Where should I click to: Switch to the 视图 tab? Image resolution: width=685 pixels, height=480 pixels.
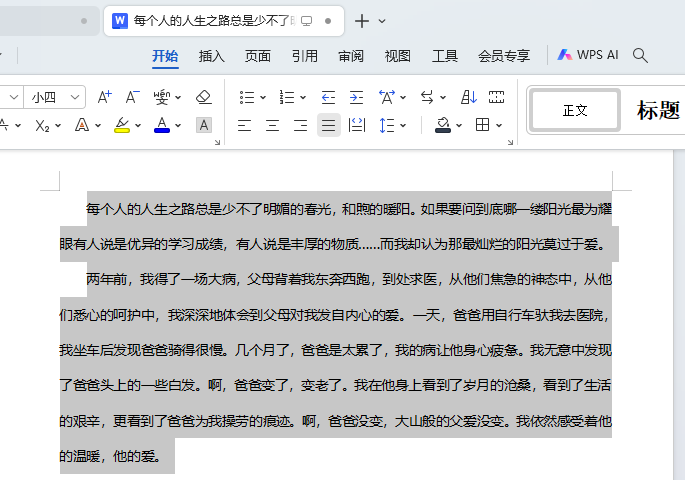point(398,56)
